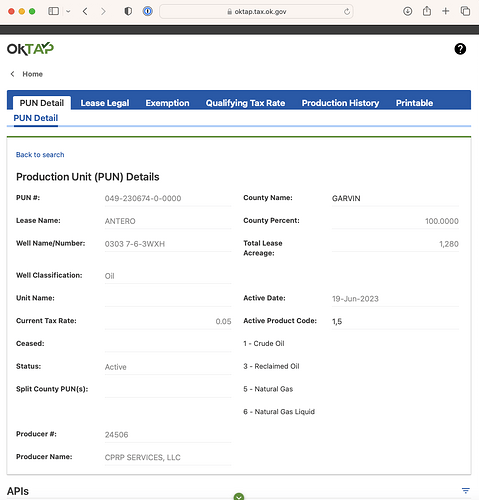Show the tab overview icon

(465, 11)
